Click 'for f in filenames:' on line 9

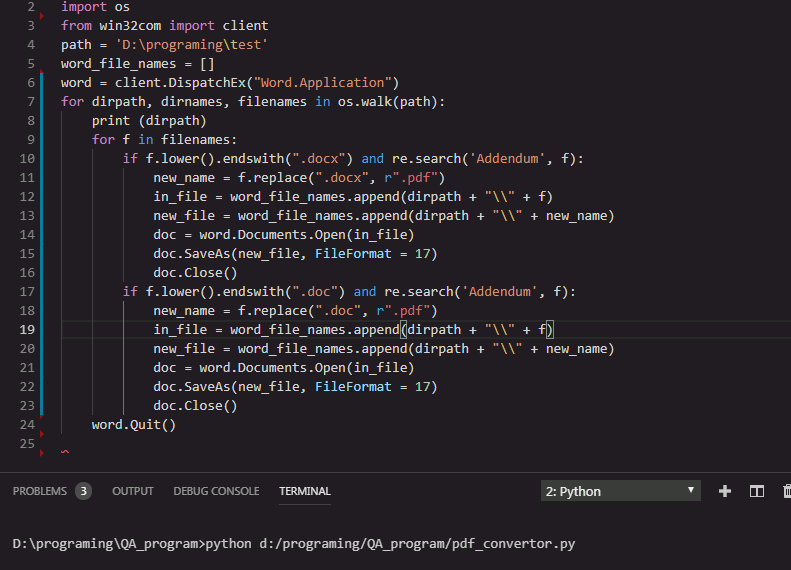(x=164, y=140)
